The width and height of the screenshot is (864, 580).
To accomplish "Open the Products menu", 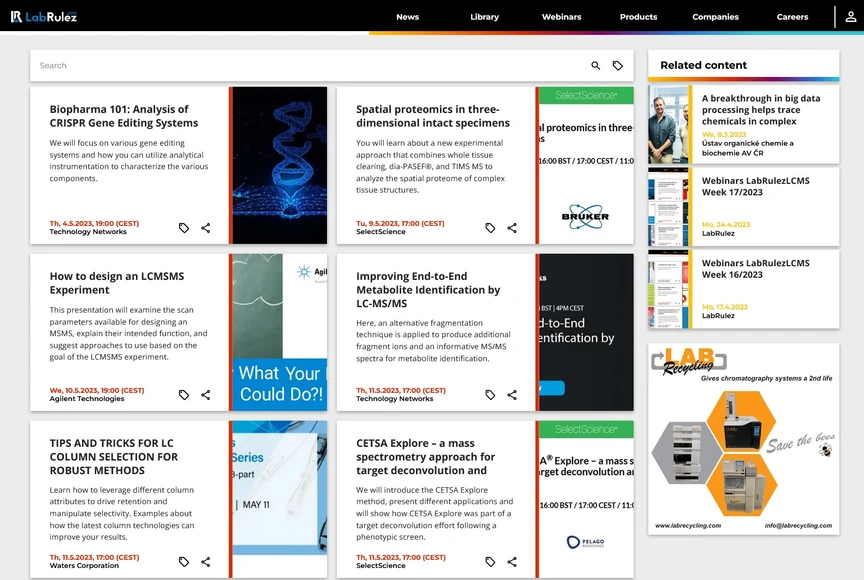I will 639,17.
